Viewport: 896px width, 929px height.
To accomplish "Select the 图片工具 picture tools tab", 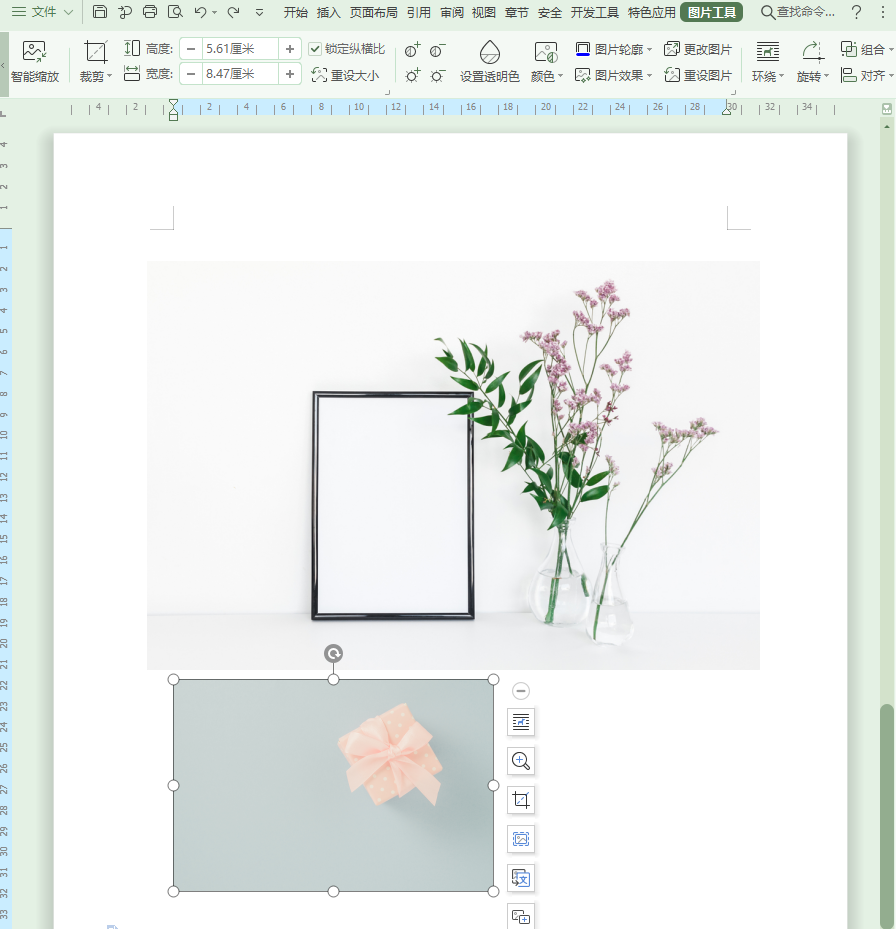I will pyautogui.click(x=711, y=12).
